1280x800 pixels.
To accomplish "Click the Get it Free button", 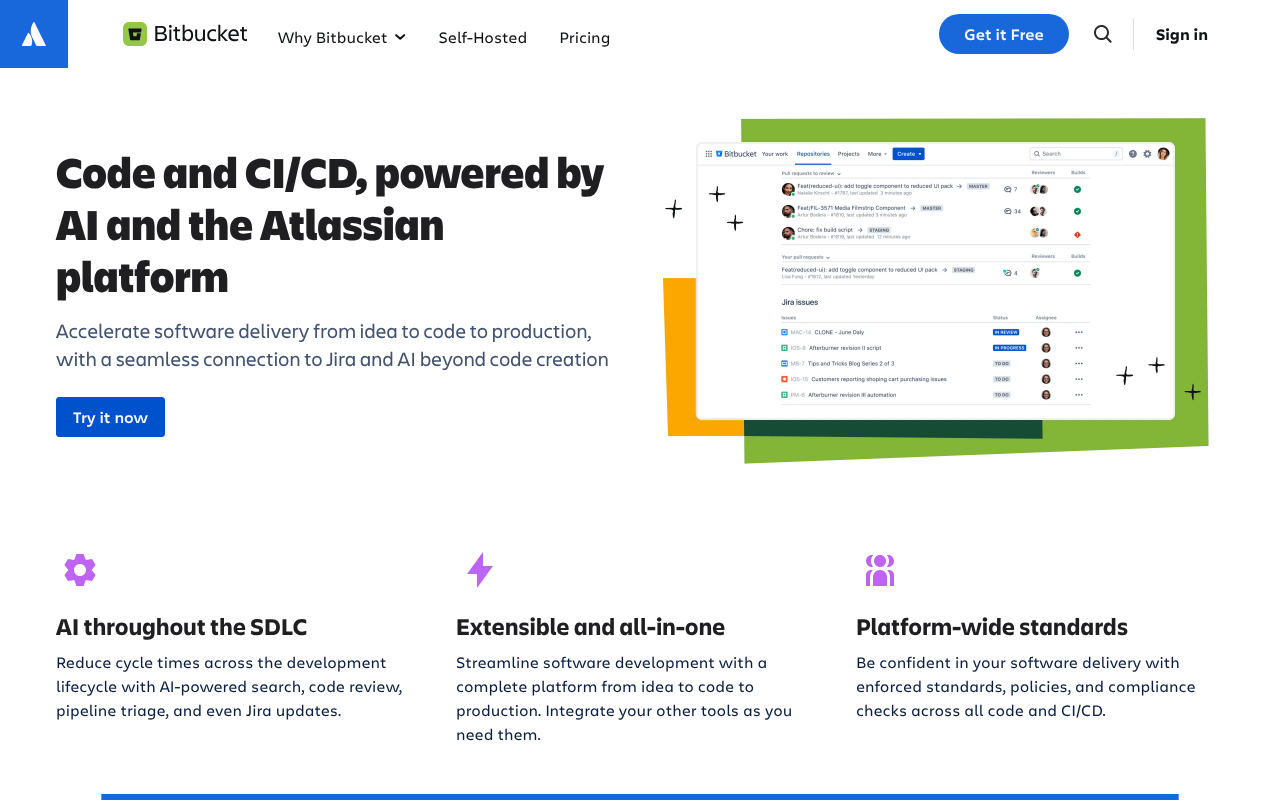I will tap(1003, 33).
